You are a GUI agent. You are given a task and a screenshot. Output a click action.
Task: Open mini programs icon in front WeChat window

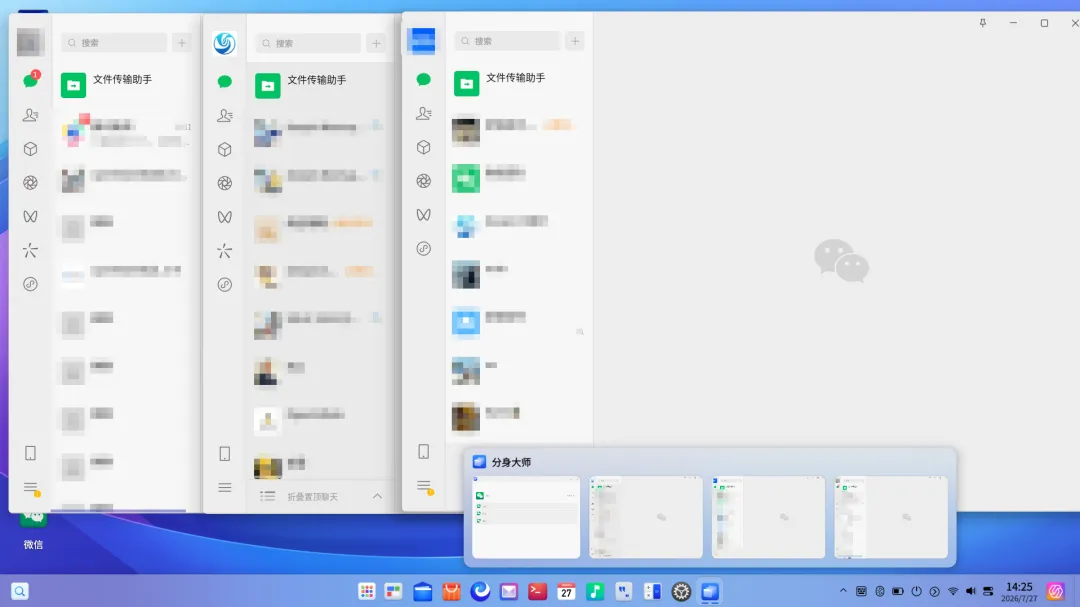click(424, 249)
